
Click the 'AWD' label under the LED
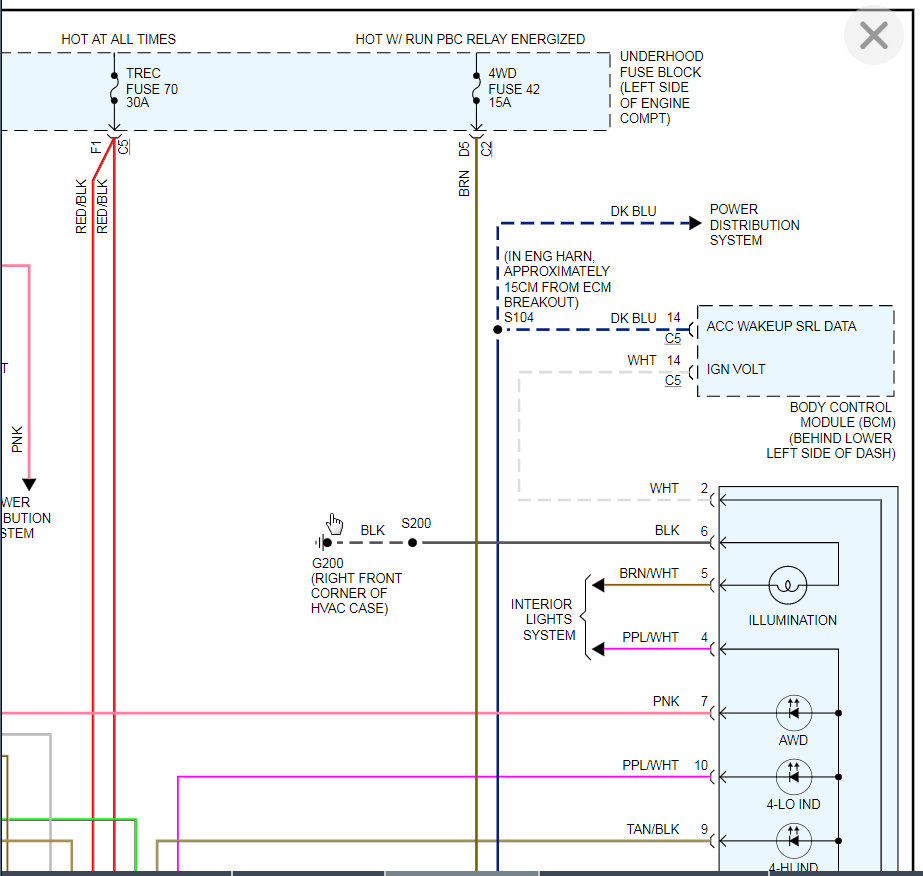point(793,740)
